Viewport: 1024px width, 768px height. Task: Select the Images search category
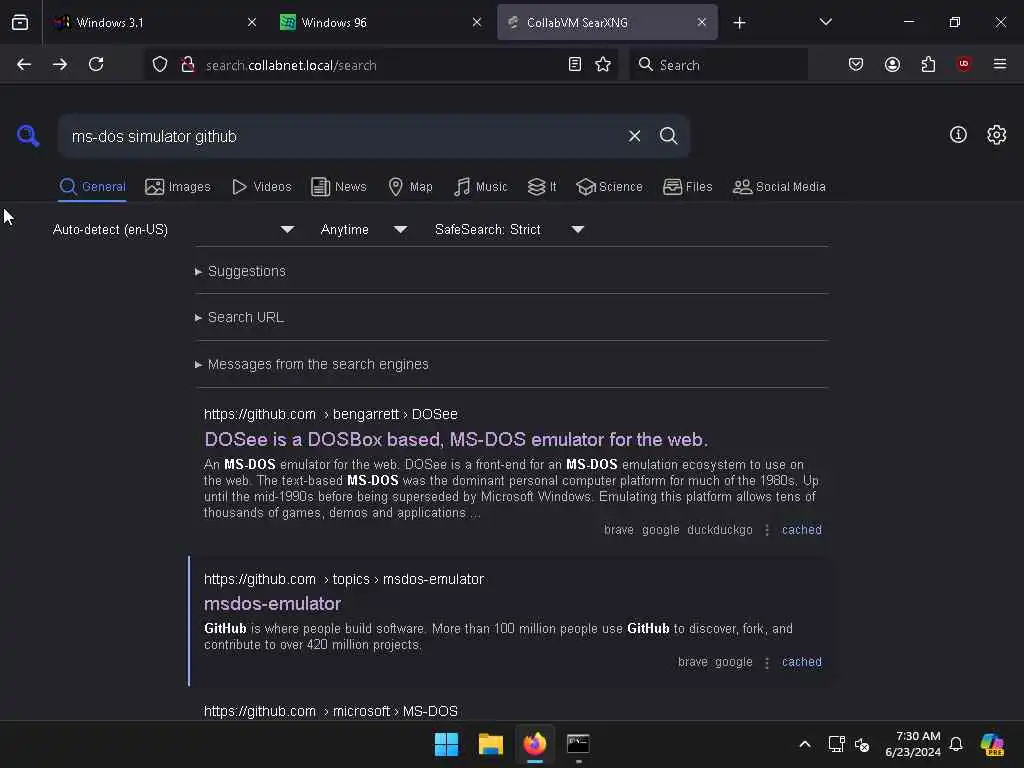pos(178,187)
